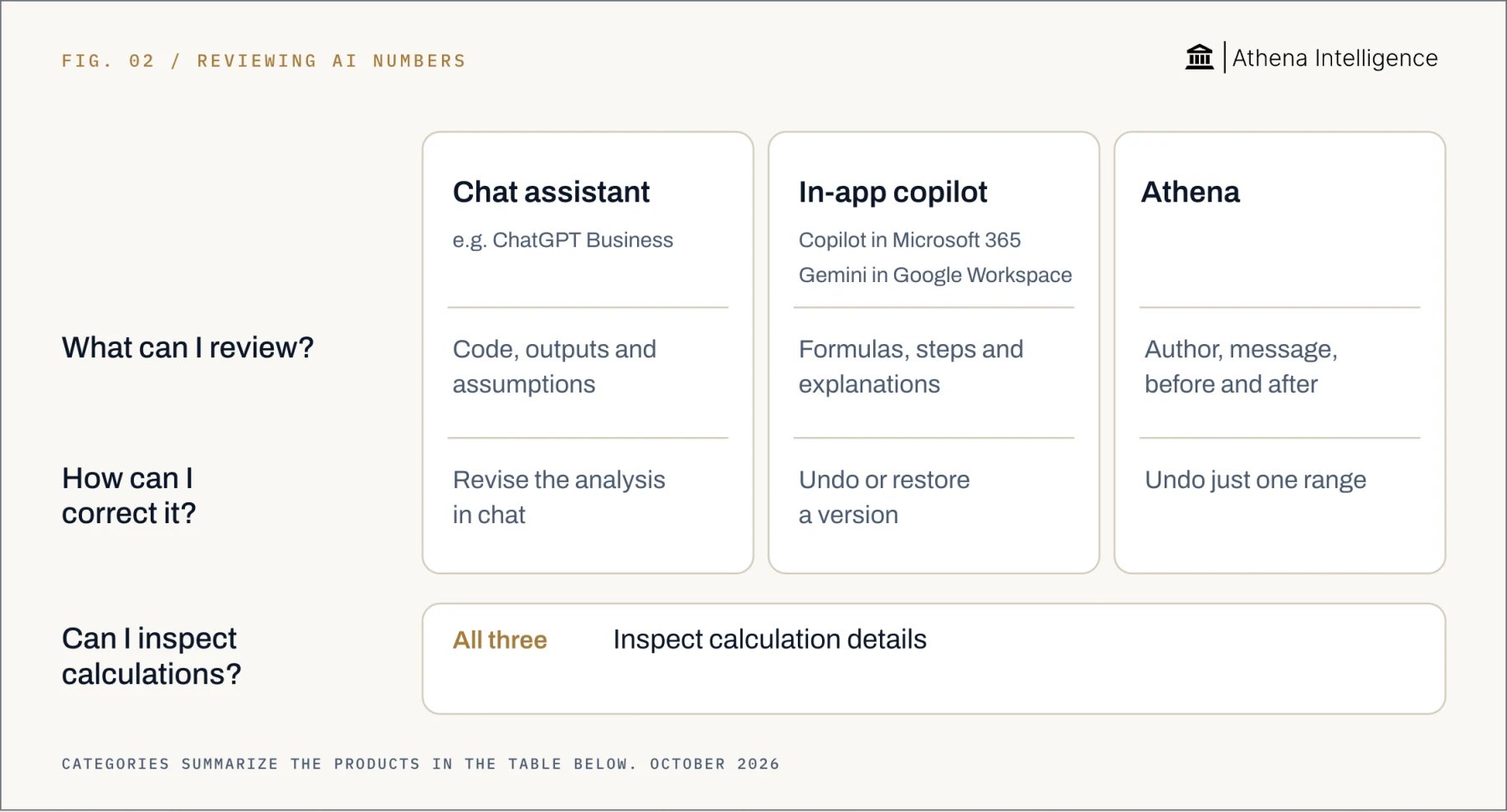Click 'Revise the analysis in chat' cell
Viewport: 1507px width, 812px height.
pos(558,497)
